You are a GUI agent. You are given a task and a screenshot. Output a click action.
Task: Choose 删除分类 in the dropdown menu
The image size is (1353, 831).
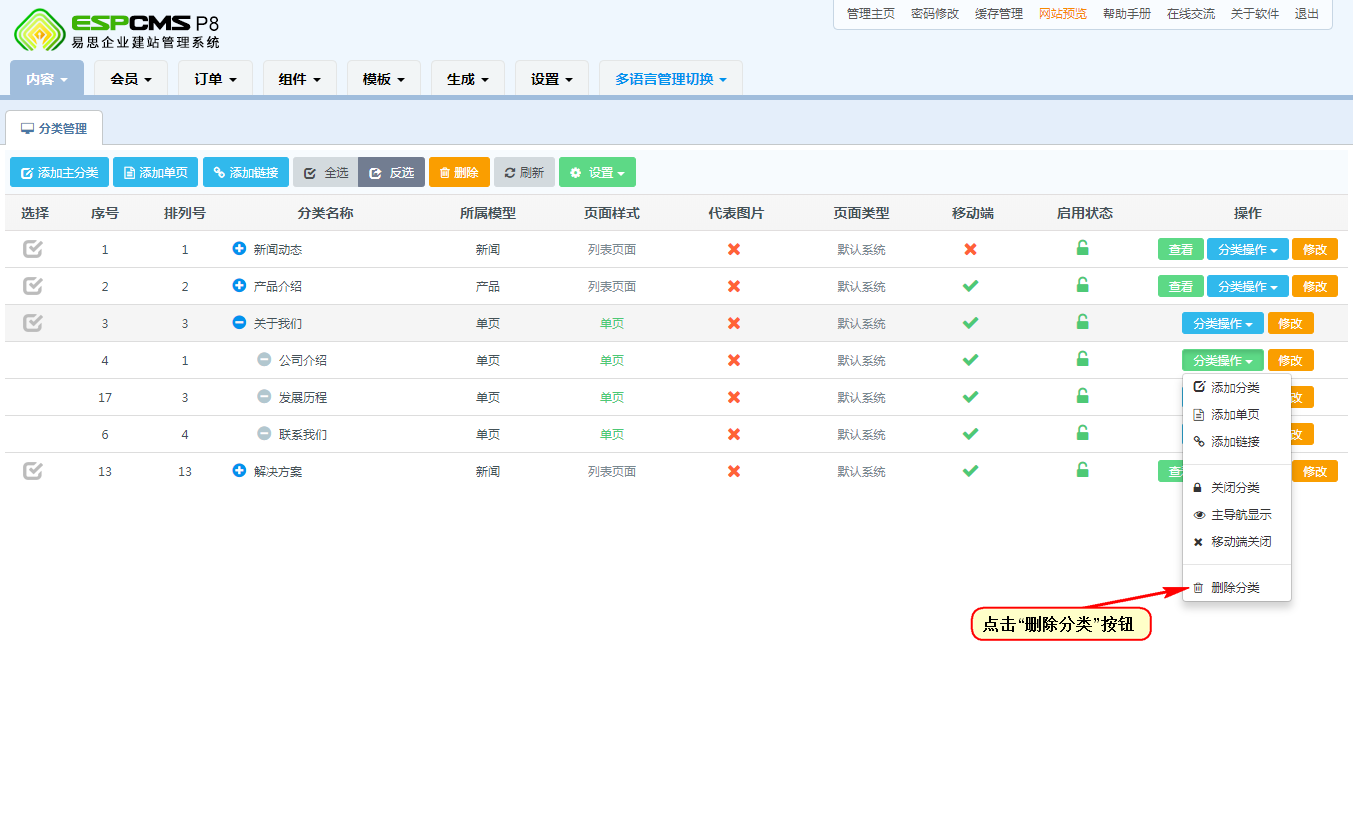coord(1236,588)
